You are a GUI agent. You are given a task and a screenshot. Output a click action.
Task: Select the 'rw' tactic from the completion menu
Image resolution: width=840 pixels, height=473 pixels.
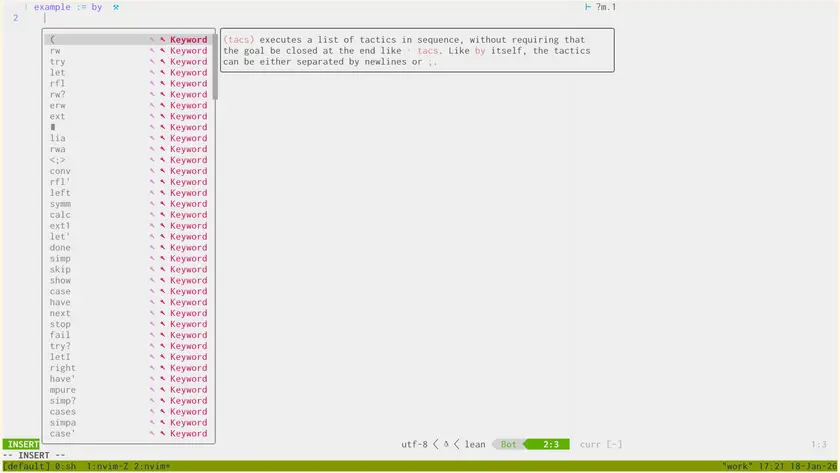[55, 51]
